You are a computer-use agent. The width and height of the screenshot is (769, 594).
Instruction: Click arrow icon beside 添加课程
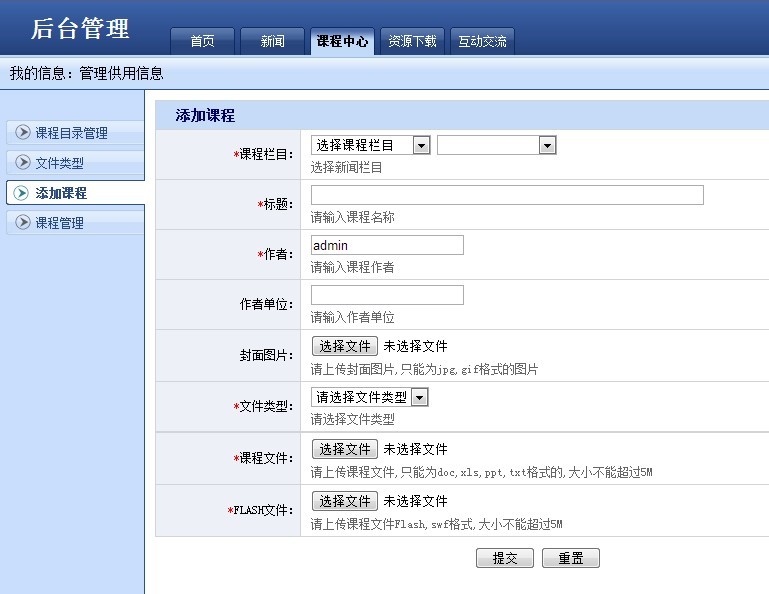(x=21, y=193)
